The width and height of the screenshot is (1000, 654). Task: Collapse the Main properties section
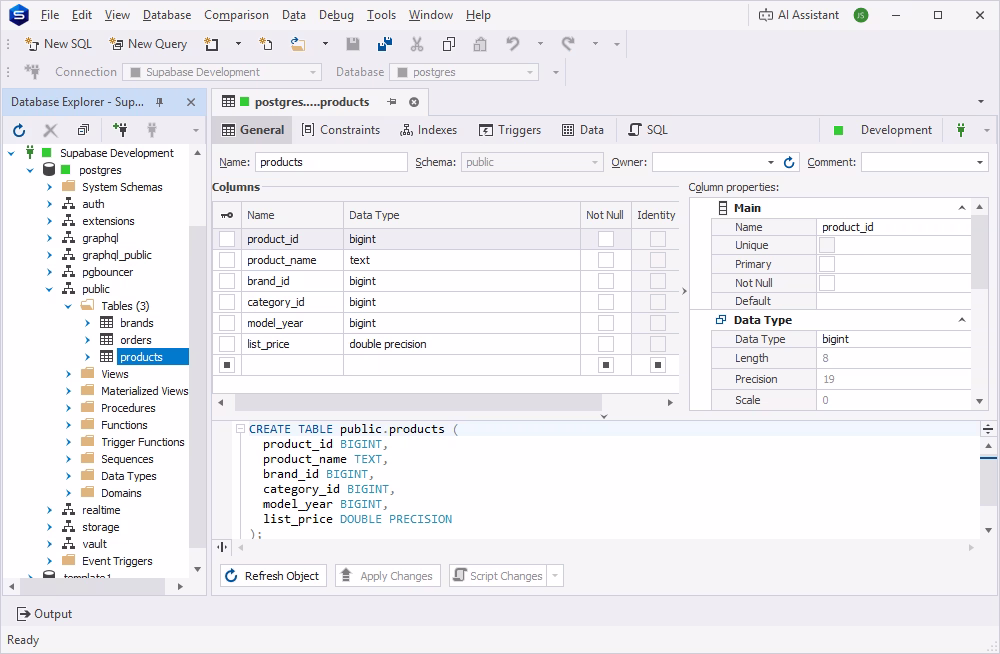[962, 208]
